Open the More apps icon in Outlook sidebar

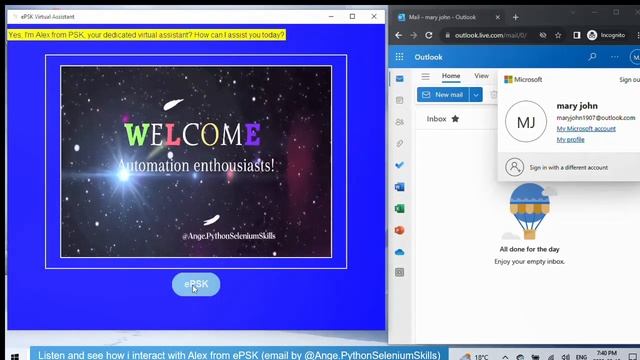tap(400, 272)
